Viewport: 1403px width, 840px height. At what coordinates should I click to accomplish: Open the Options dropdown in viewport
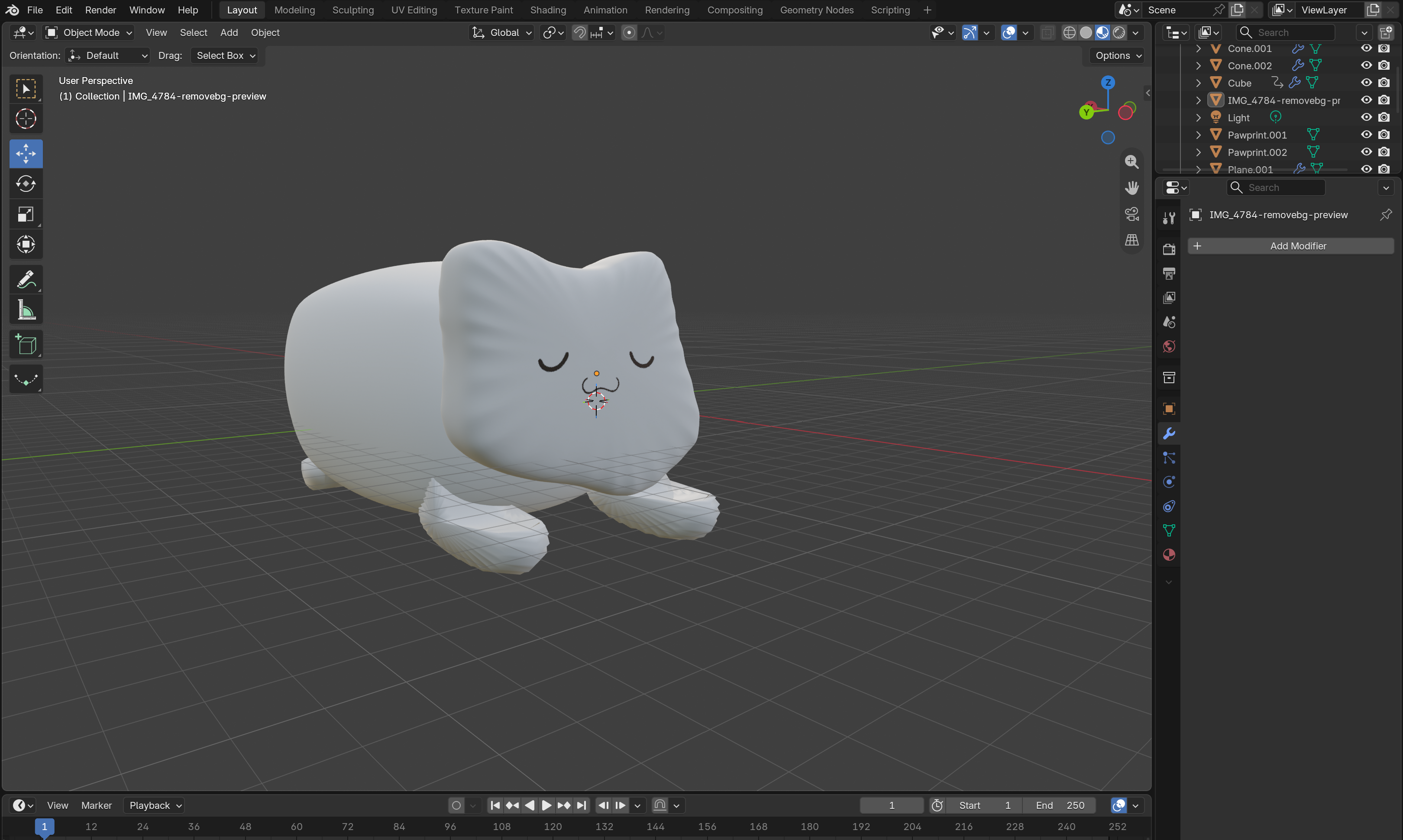(1117, 55)
